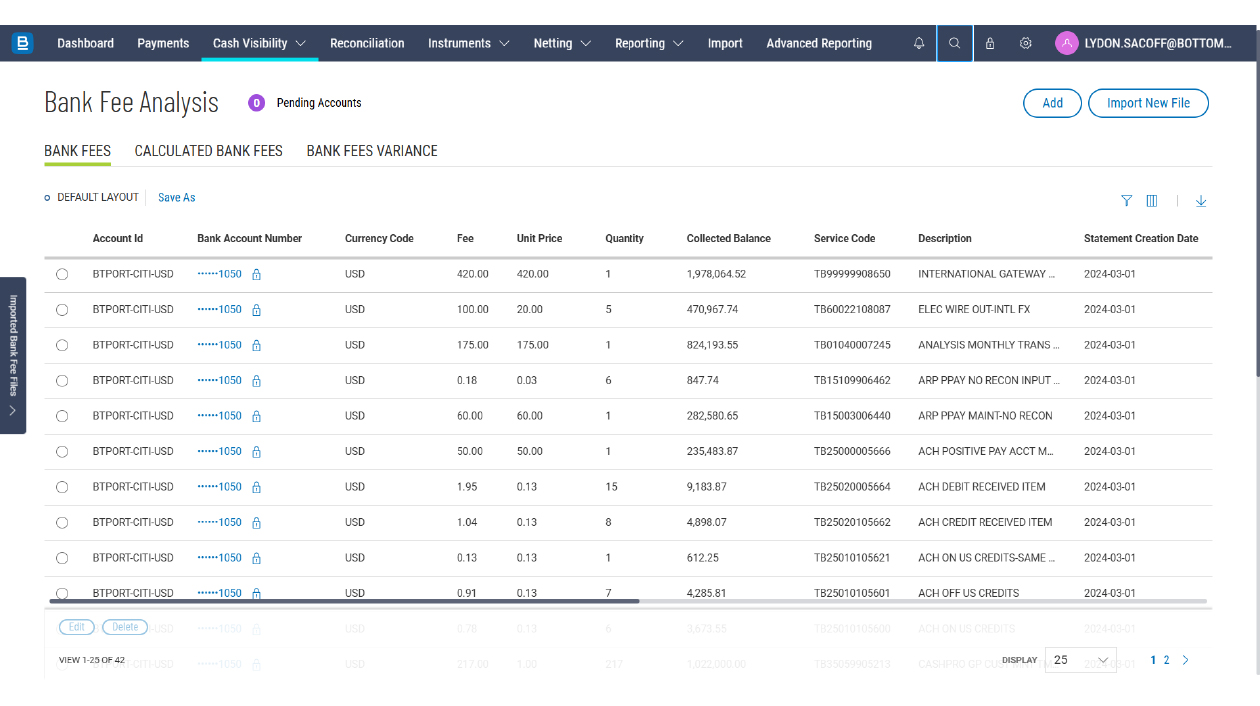Open the column chooser icon
This screenshot has height=706, width=1260.
pyautogui.click(x=1152, y=201)
